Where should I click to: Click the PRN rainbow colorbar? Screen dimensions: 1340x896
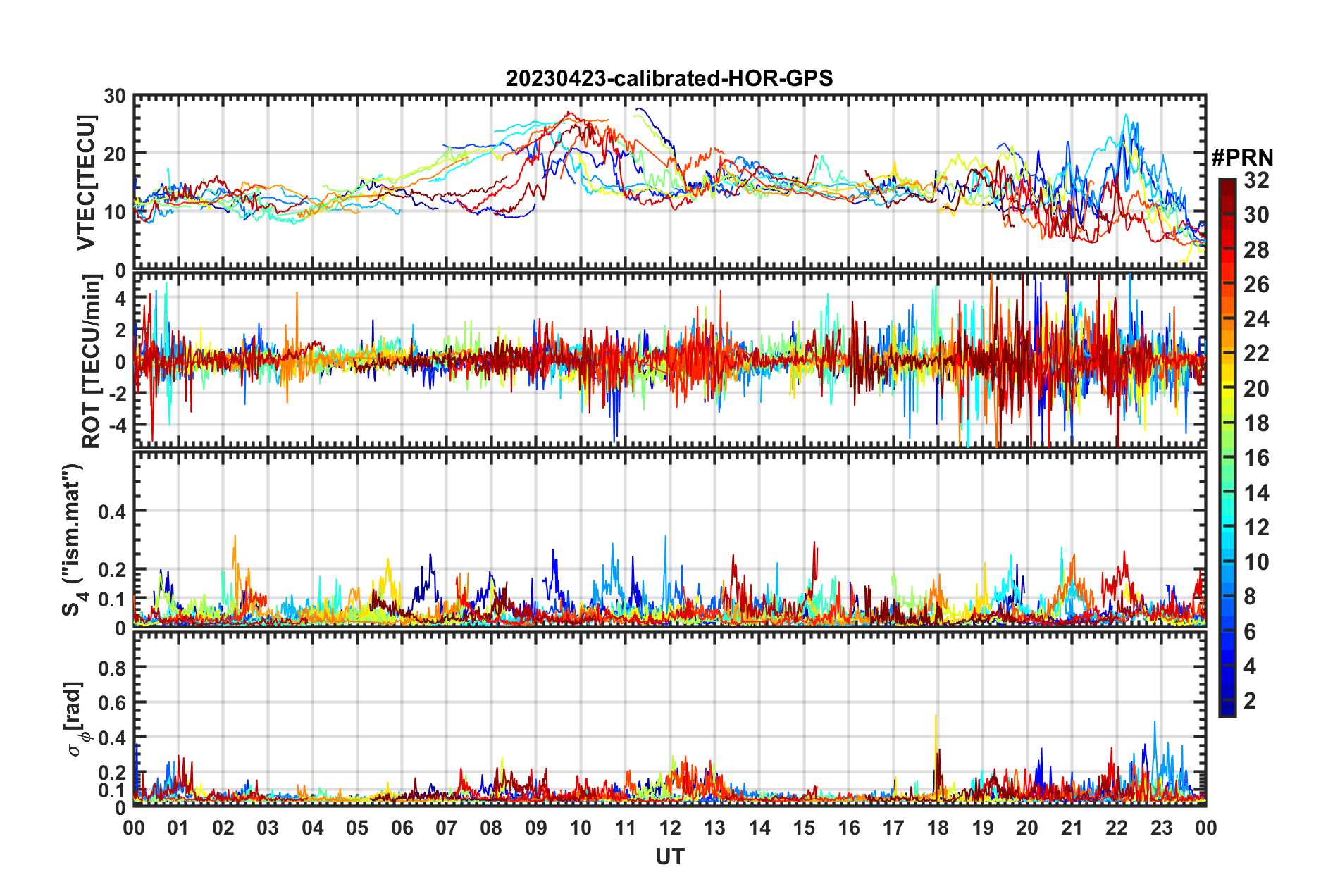pos(1227,448)
